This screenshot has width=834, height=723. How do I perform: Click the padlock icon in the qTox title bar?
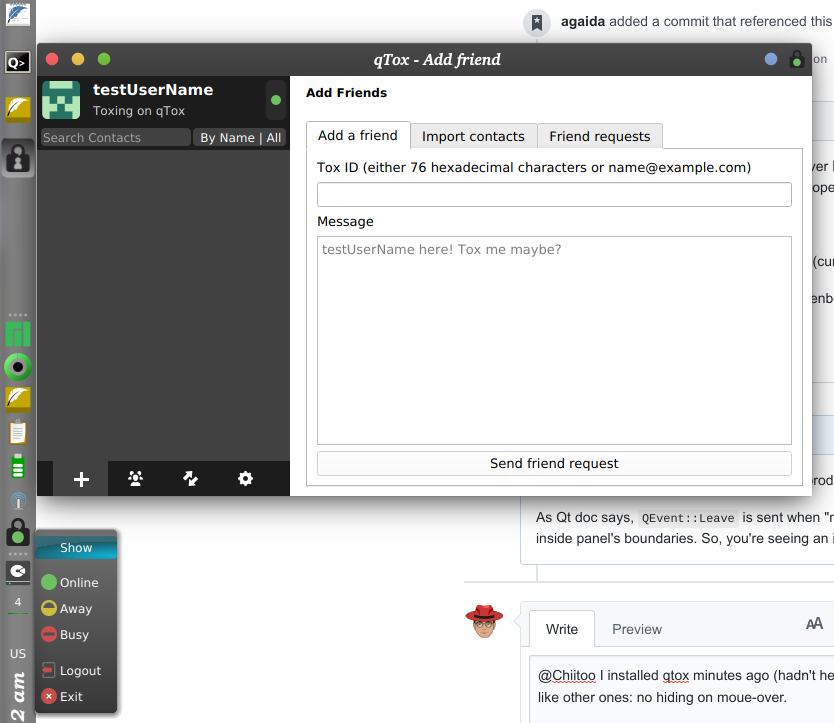click(797, 59)
